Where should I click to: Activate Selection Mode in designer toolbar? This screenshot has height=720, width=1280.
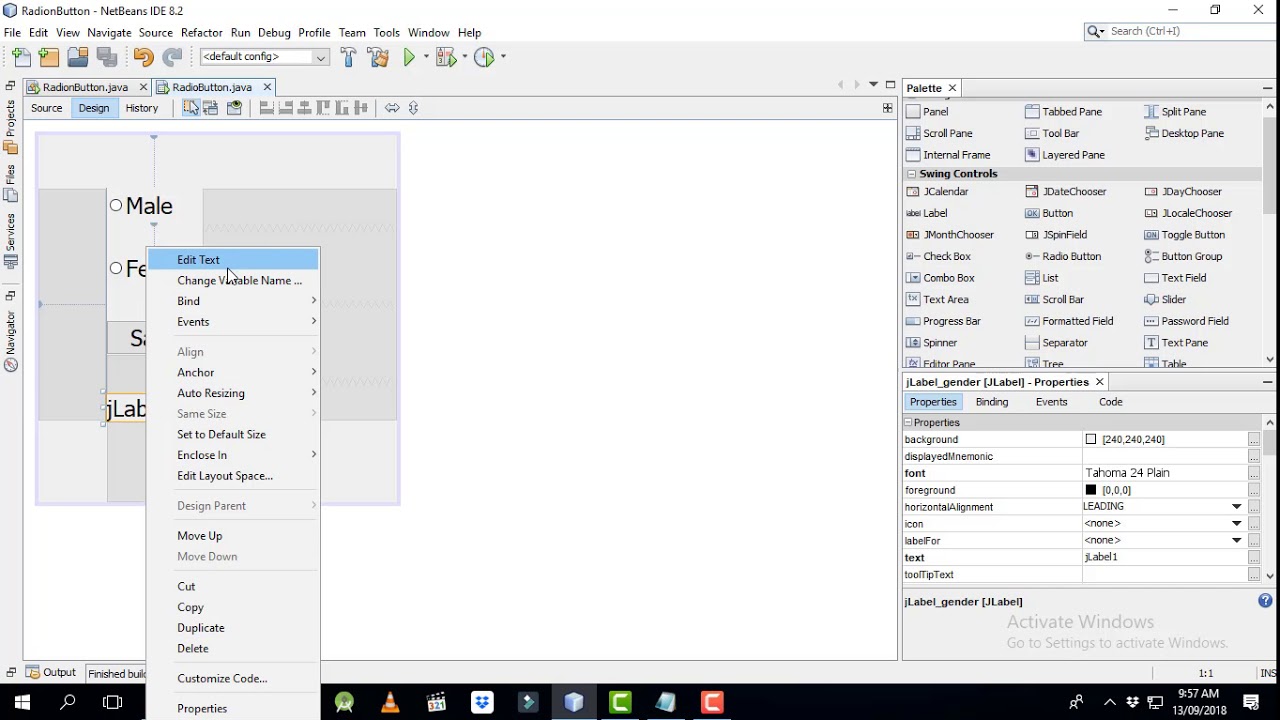[190, 108]
